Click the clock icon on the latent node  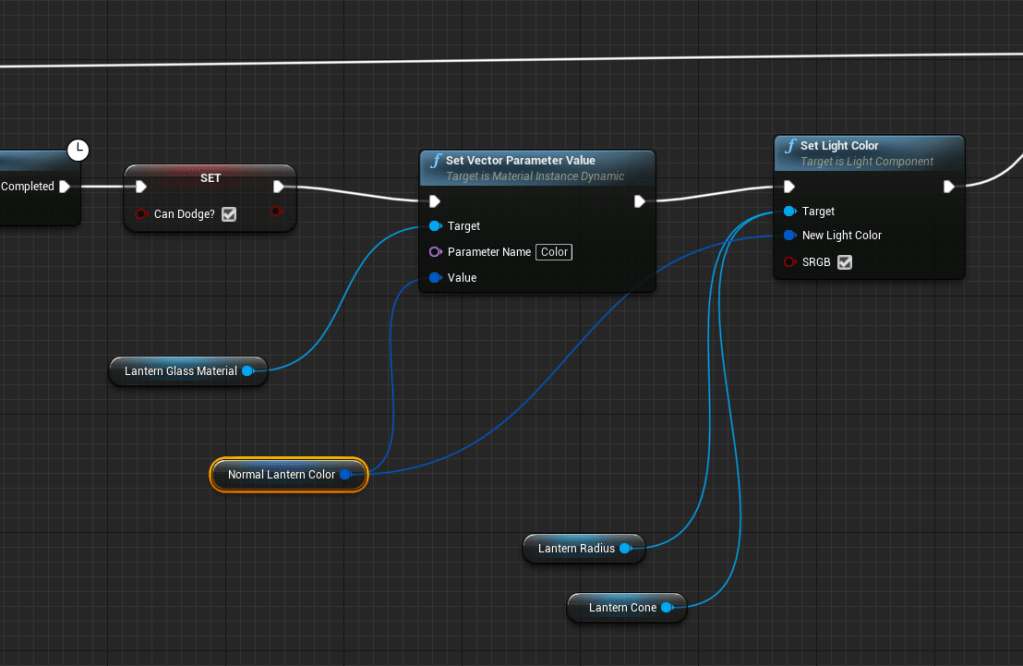click(77, 151)
